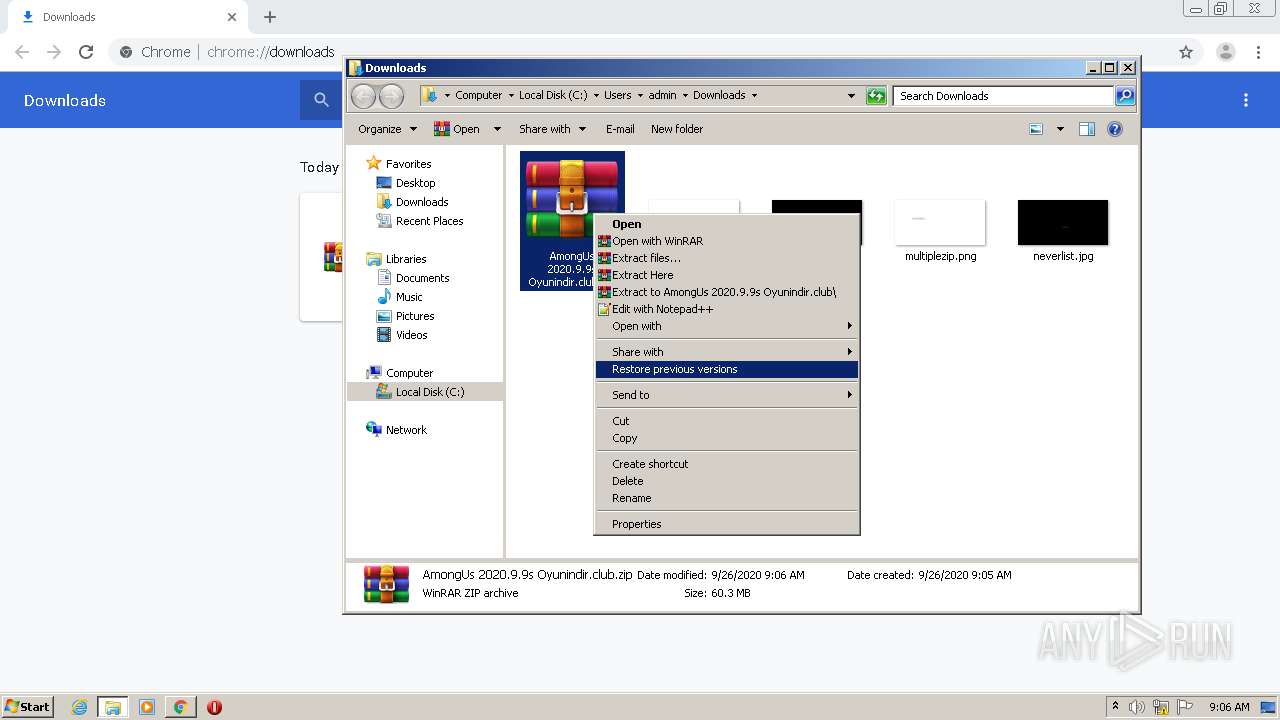Image resolution: width=1280 pixels, height=720 pixels.
Task: Click the Chrome address bar
Action: point(655,52)
